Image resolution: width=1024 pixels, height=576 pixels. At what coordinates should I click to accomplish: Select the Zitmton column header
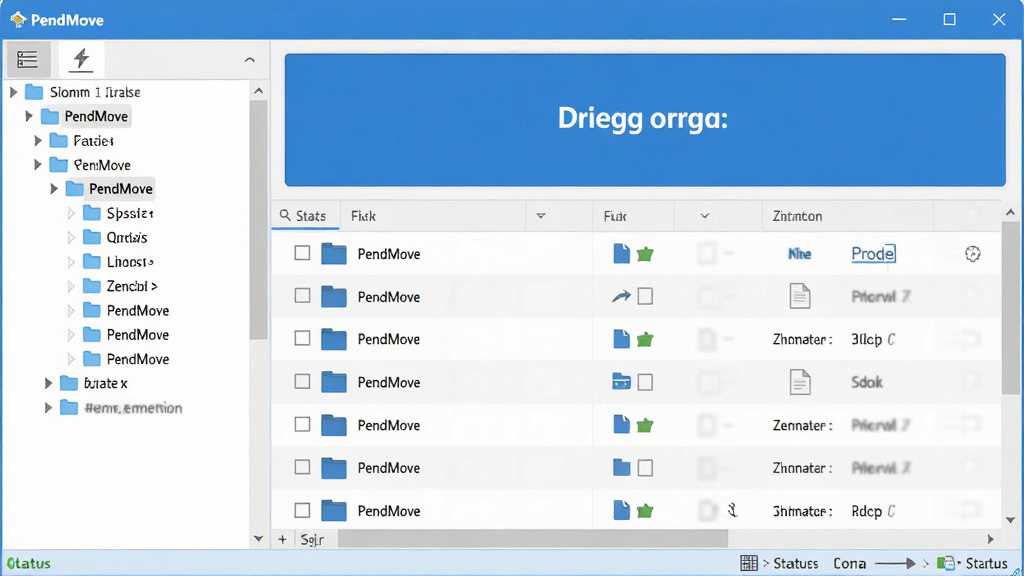797,216
